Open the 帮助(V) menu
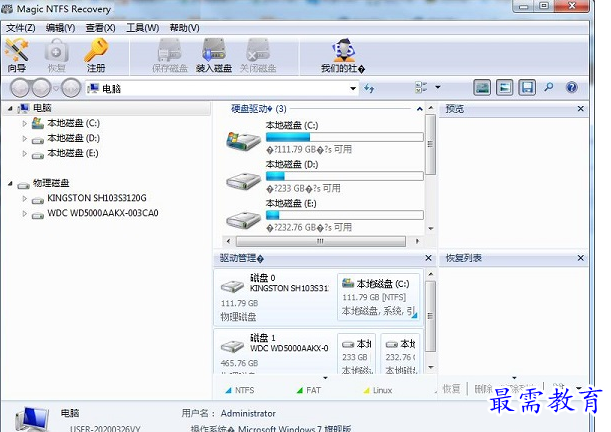This screenshot has width=611, height=432. click(x=184, y=28)
